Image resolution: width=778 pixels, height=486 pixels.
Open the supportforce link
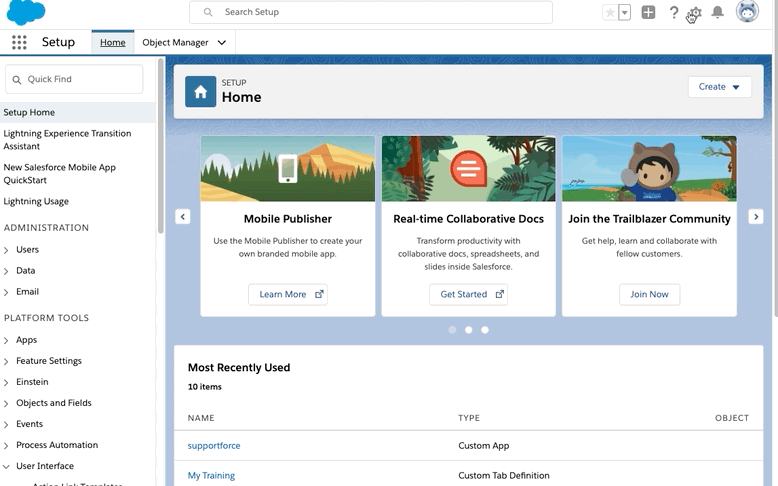pyautogui.click(x=214, y=446)
